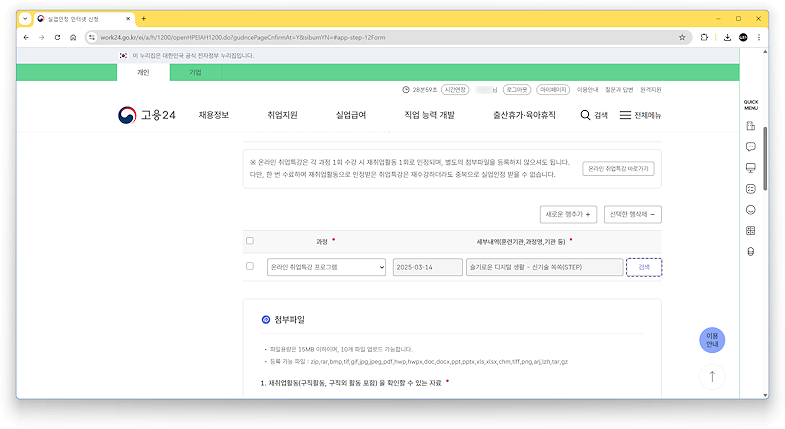Click the checklist icon in the quick menu
This screenshot has width=785, height=429.
click(750, 189)
